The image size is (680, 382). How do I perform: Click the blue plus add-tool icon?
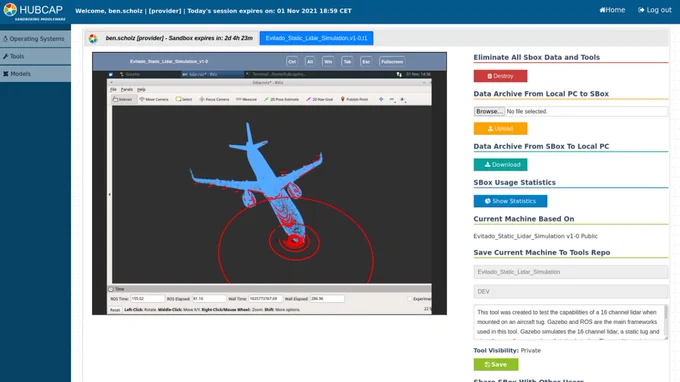381,99
